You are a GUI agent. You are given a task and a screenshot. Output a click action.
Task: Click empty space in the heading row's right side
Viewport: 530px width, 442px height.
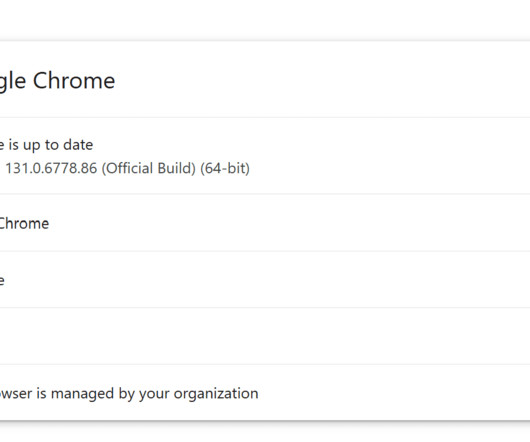[321, 80]
